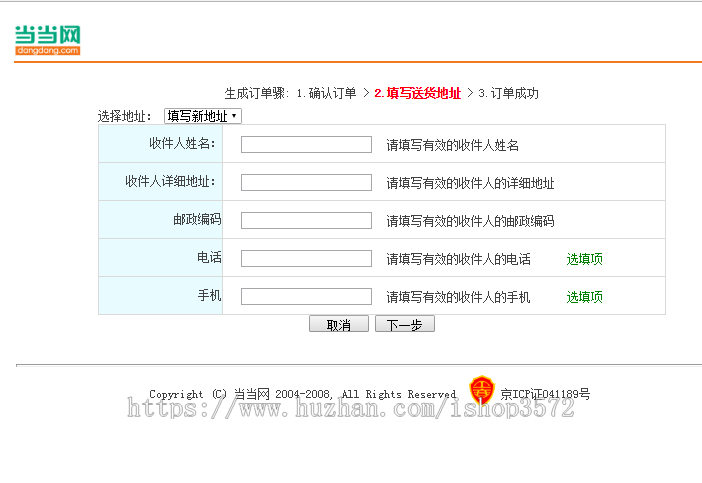The width and height of the screenshot is (702, 483).
Task: Click the 手机 input field
Action: [x=306, y=297]
